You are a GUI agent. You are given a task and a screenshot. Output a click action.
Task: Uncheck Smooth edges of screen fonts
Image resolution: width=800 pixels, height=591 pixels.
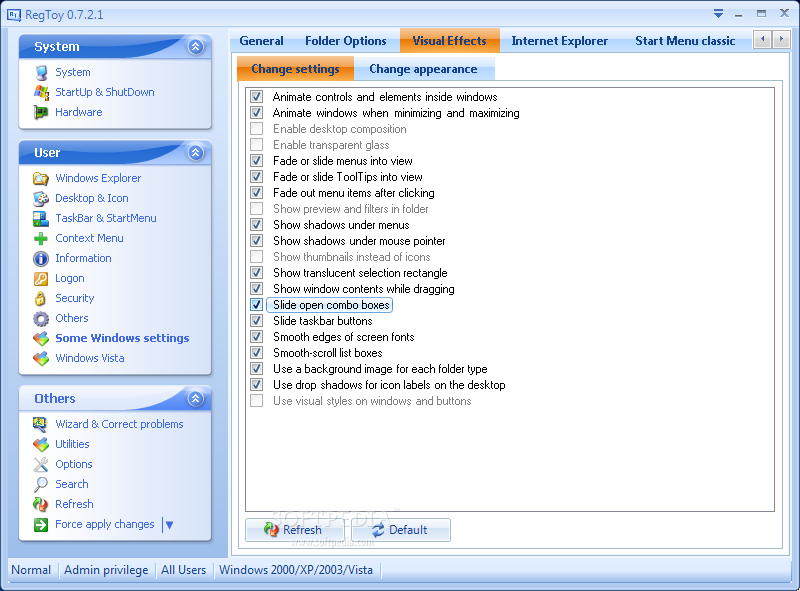[257, 336]
